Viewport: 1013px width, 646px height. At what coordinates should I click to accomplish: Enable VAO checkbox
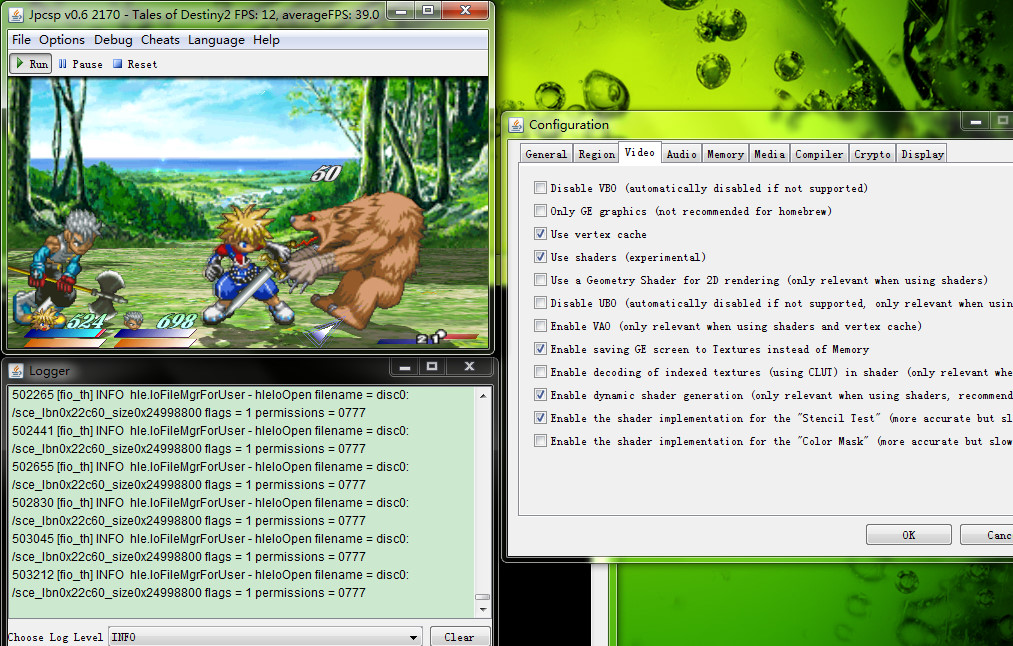point(540,326)
